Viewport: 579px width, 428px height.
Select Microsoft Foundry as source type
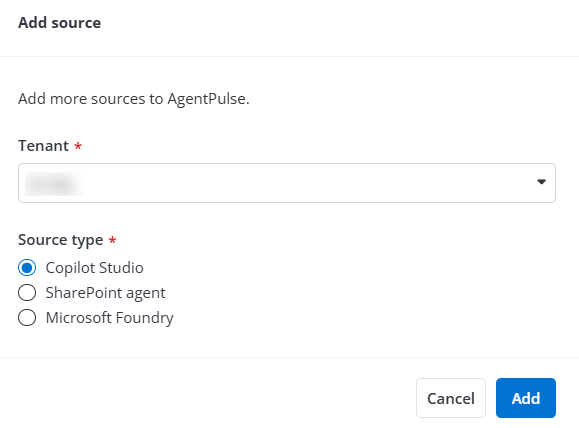(x=27, y=318)
